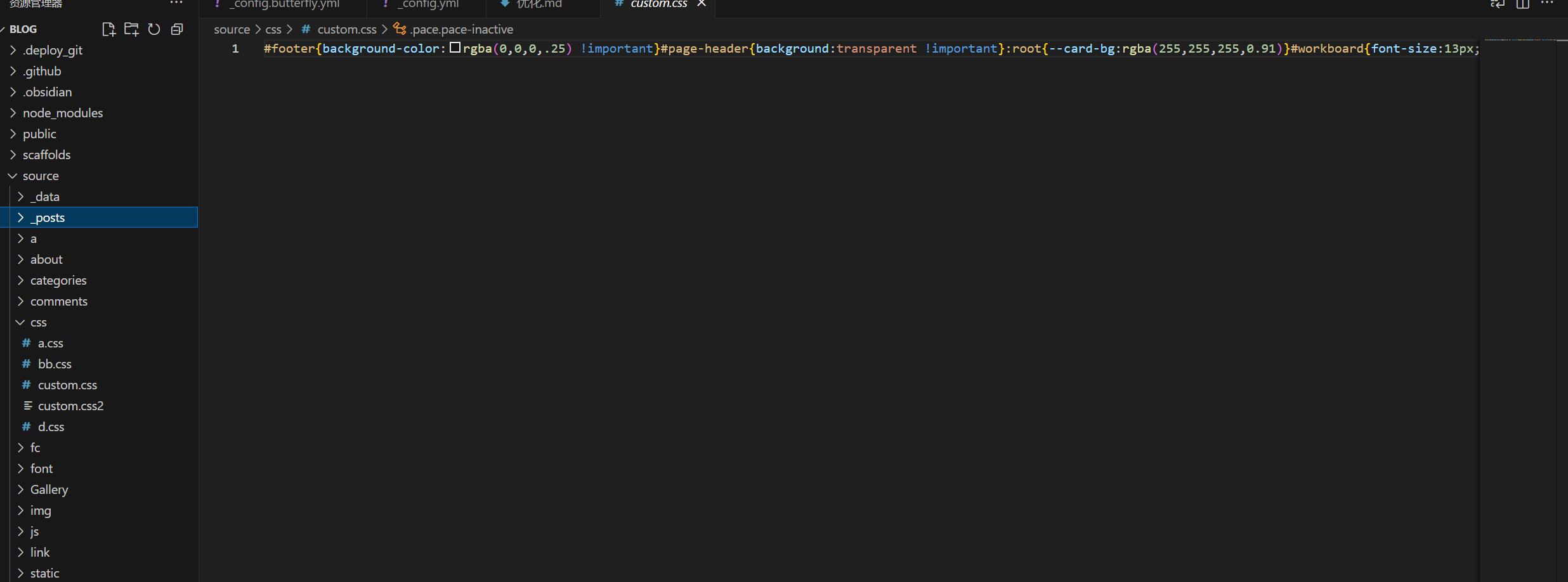Collapse all folders in explorer
1568x582 pixels.
click(x=177, y=29)
